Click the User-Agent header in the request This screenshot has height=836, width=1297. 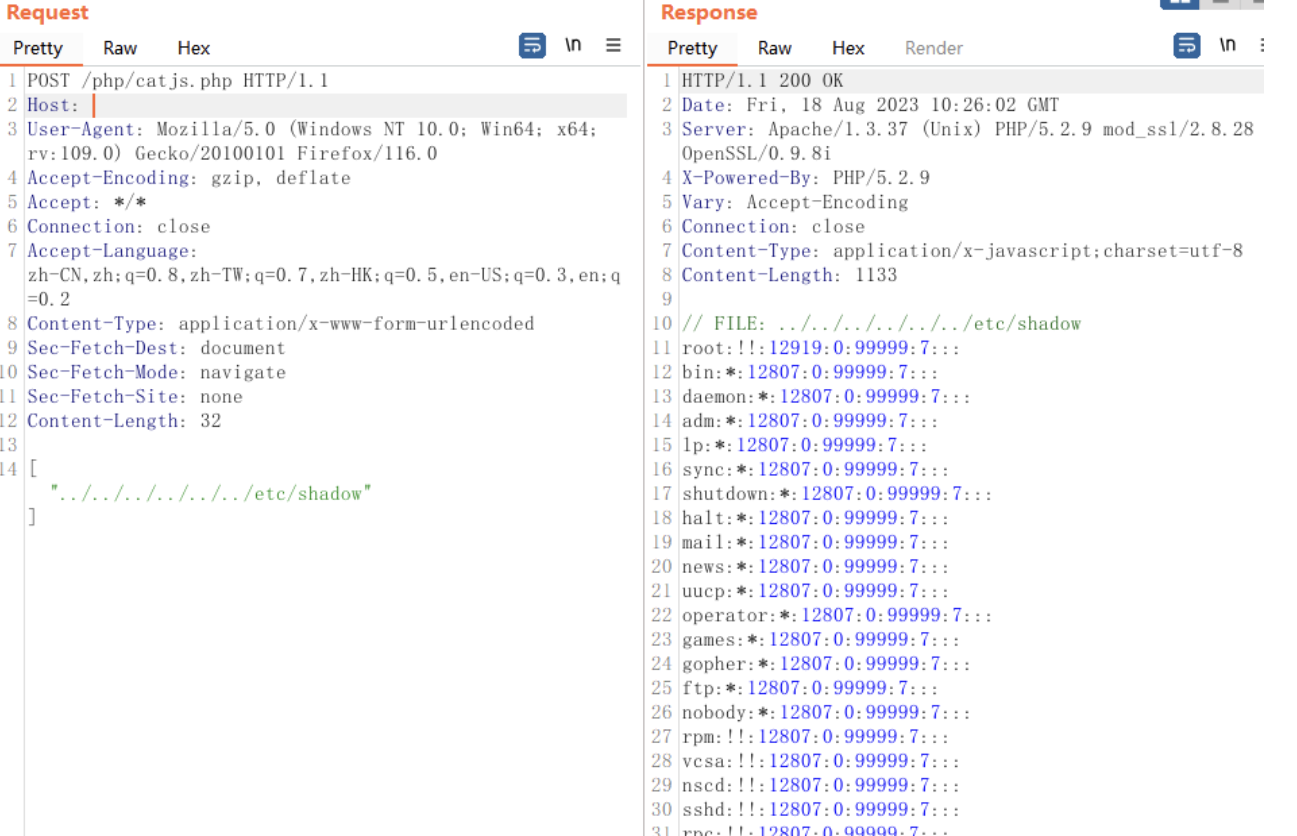pyautogui.click(x=312, y=141)
